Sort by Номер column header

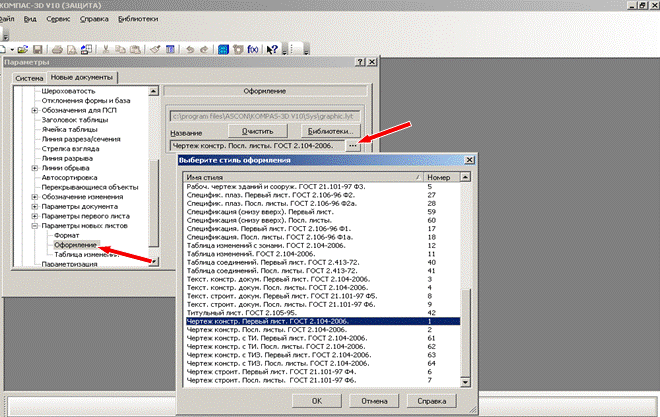pos(441,177)
